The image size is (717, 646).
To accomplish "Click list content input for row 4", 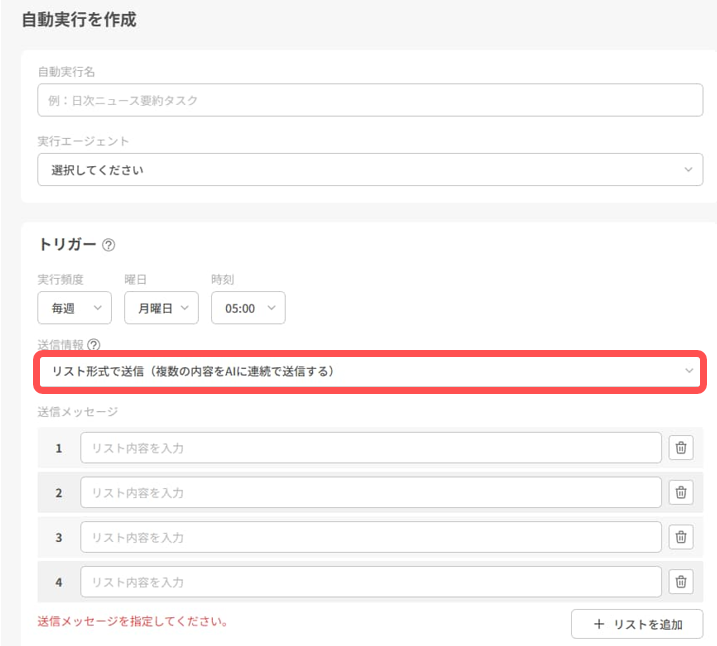I will click(371, 582).
